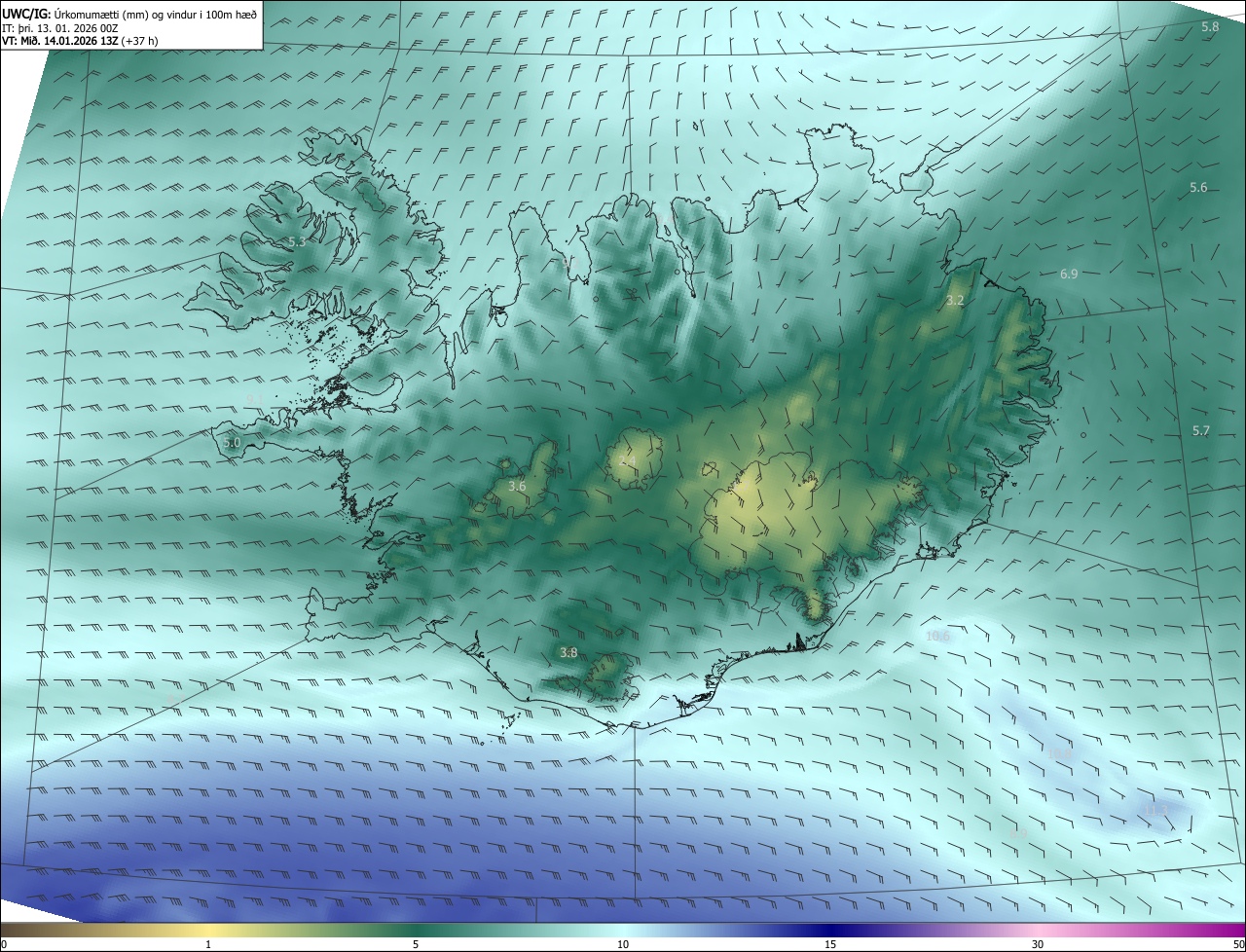Select the 3.8 value label in south Iceland
Image resolution: width=1246 pixels, height=952 pixels.
pos(569,652)
